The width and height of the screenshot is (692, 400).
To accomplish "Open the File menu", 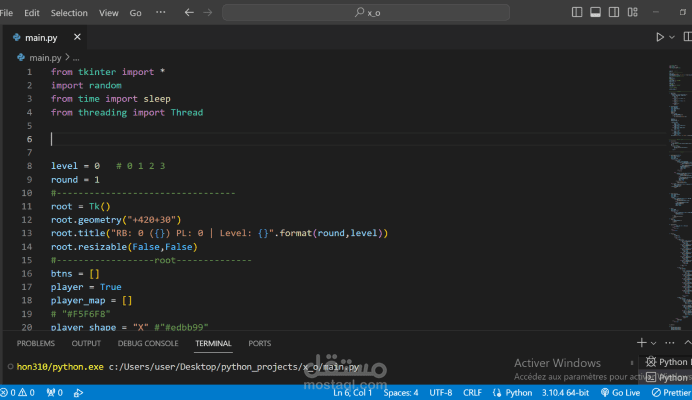I will (6, 13).
